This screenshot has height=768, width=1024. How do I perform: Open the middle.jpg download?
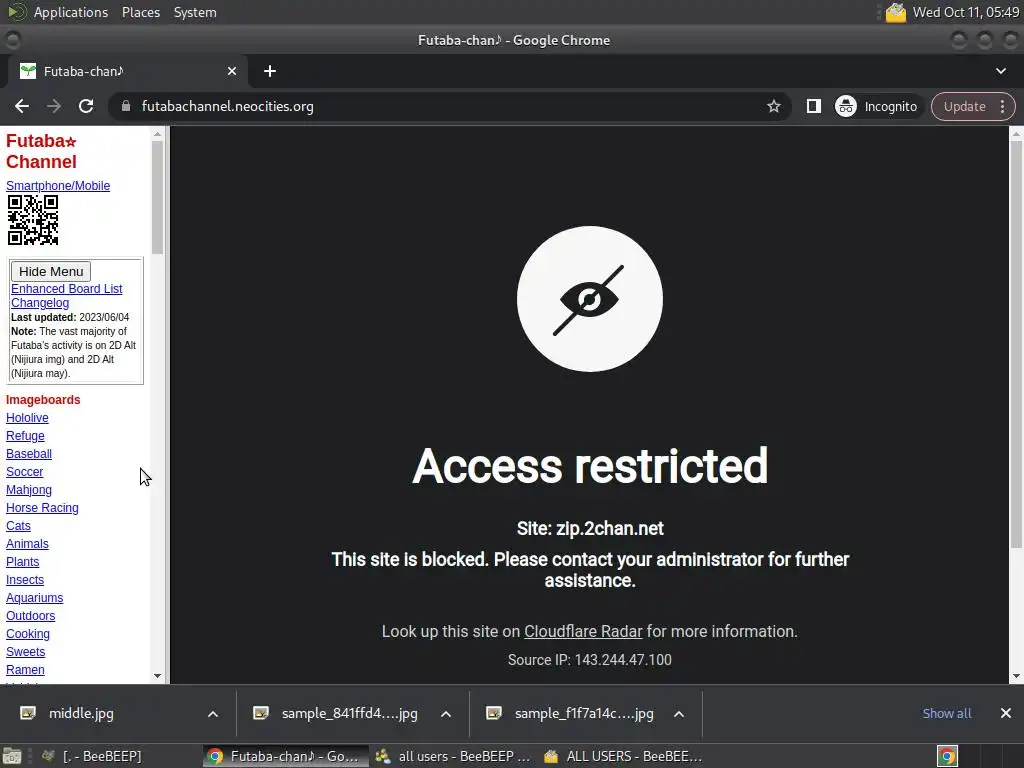coord(81,713)
